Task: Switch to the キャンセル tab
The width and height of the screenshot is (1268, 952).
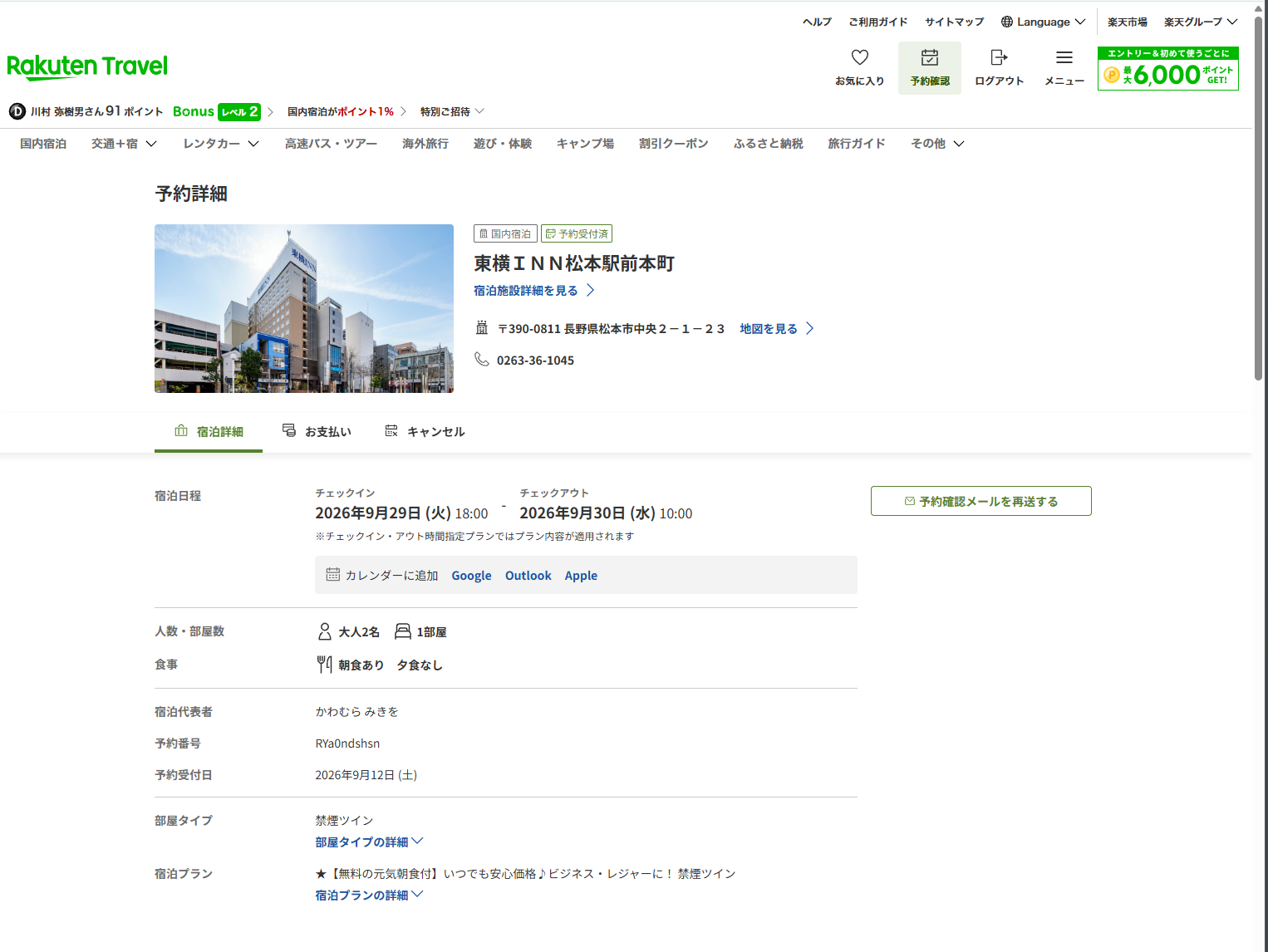Action: [425, 432]
